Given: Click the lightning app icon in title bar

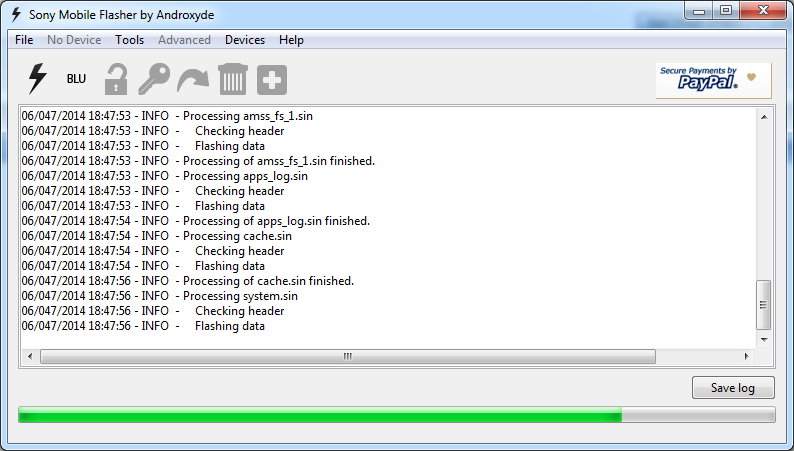Looking at the screenshot, I should pyautogui.click(x=16, y=15).
